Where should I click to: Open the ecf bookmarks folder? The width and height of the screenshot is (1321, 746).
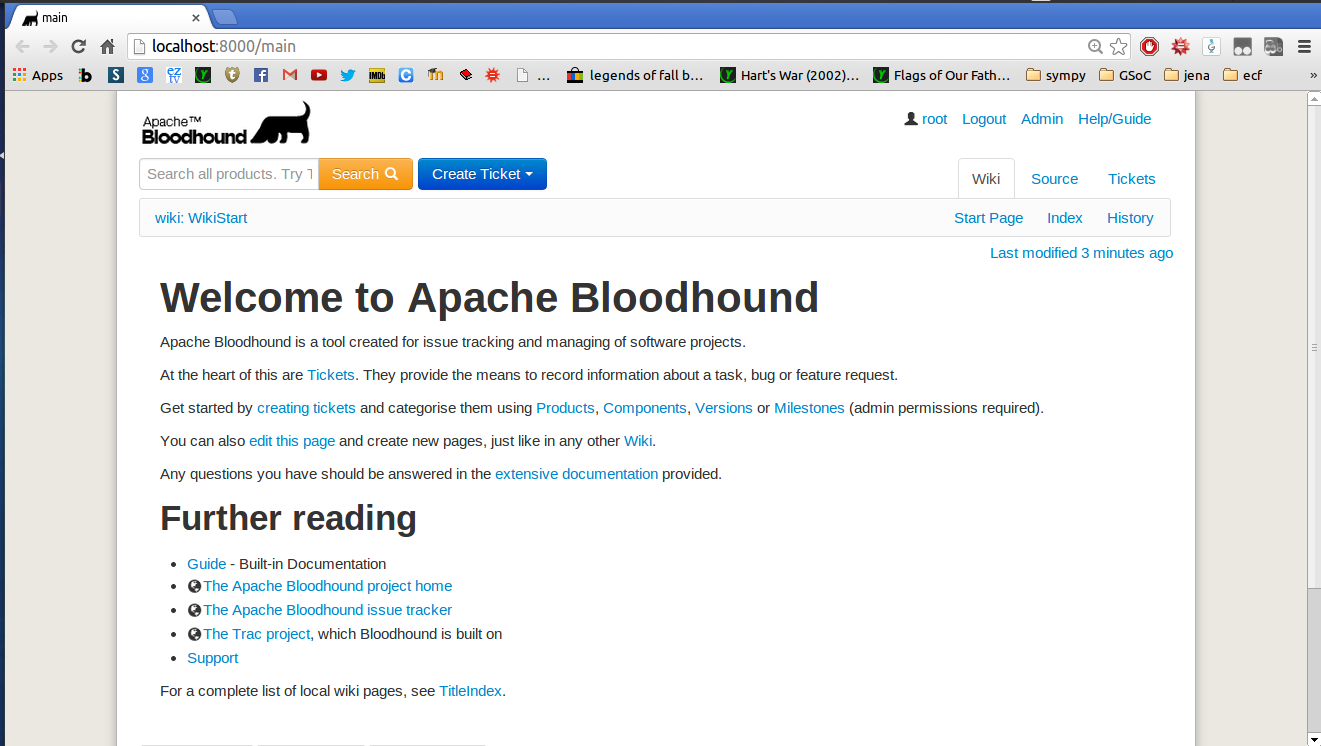1243,75
